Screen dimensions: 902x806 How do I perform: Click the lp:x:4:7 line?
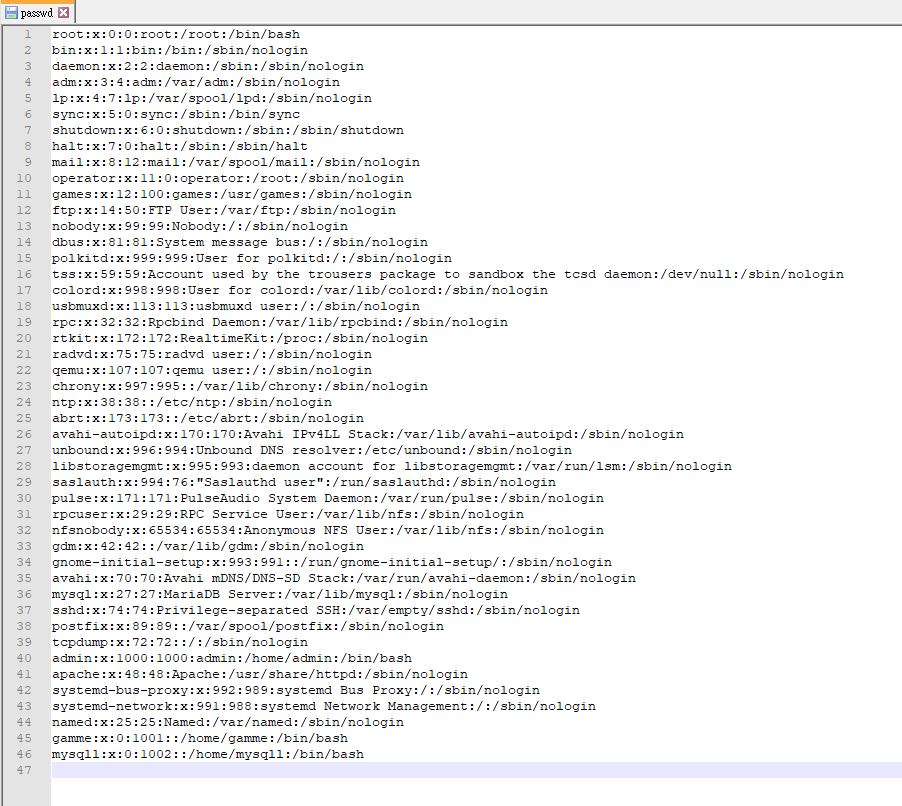tap(212, 98)
